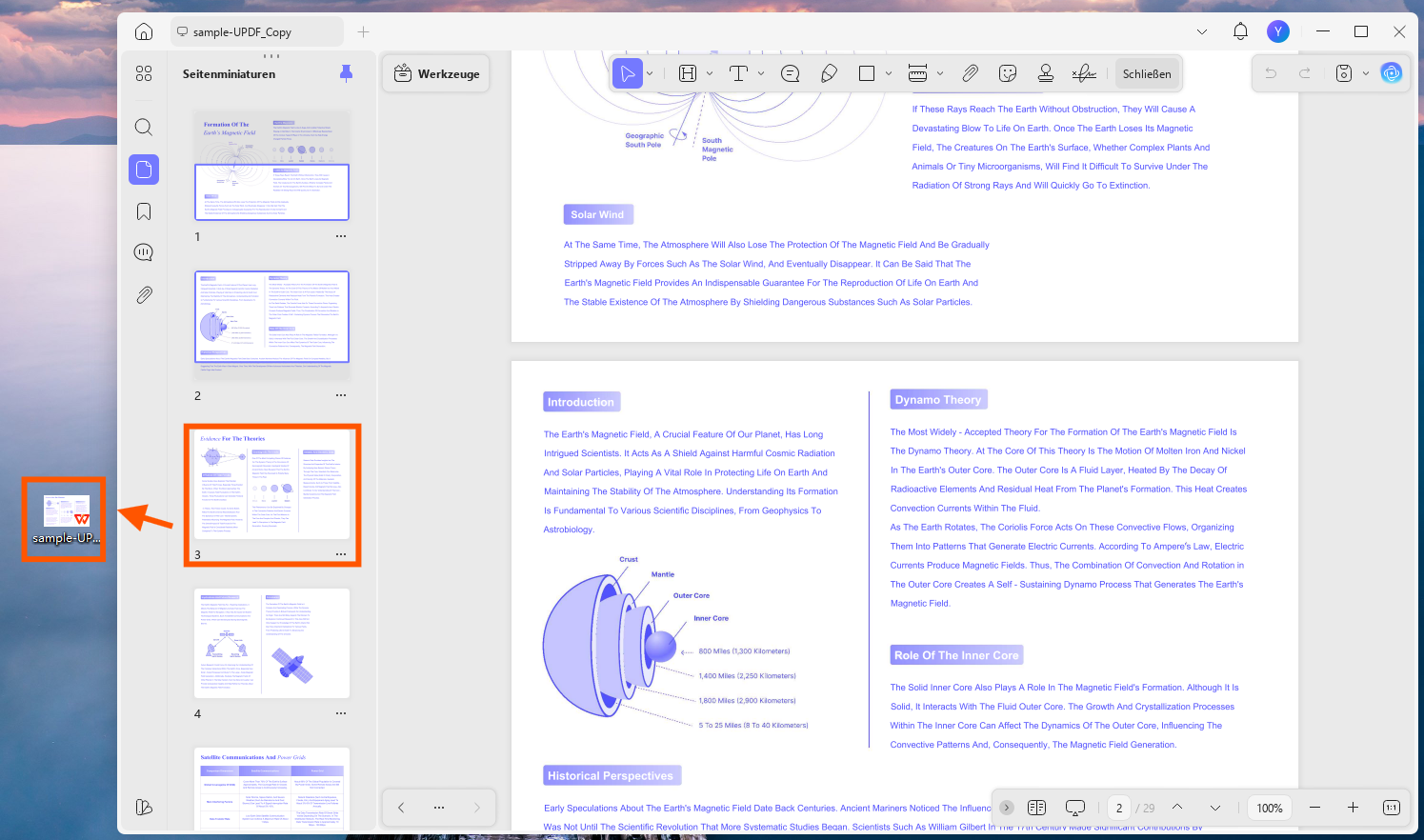Click the layers icon at sidebar bottom

144,807
